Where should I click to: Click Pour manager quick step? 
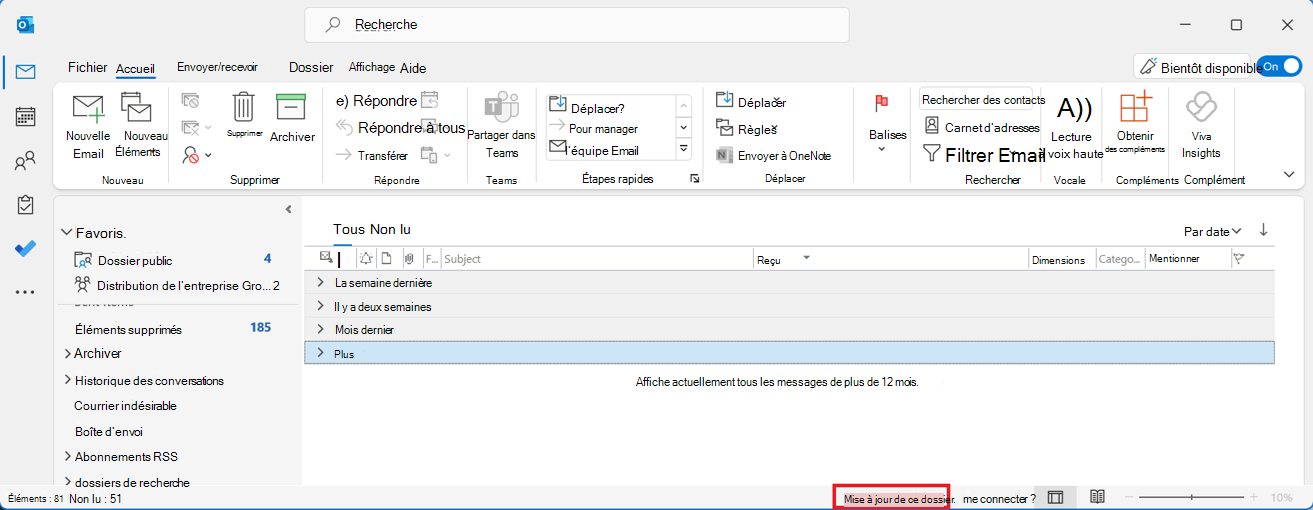603,129
